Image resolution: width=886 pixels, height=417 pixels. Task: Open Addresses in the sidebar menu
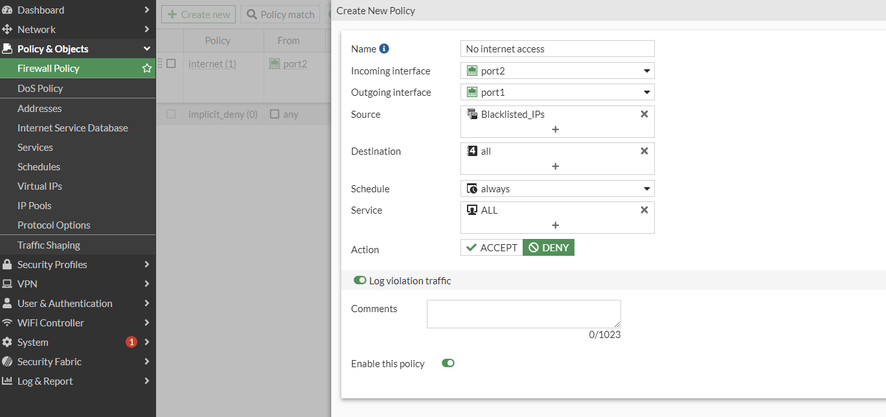(40, 108)
